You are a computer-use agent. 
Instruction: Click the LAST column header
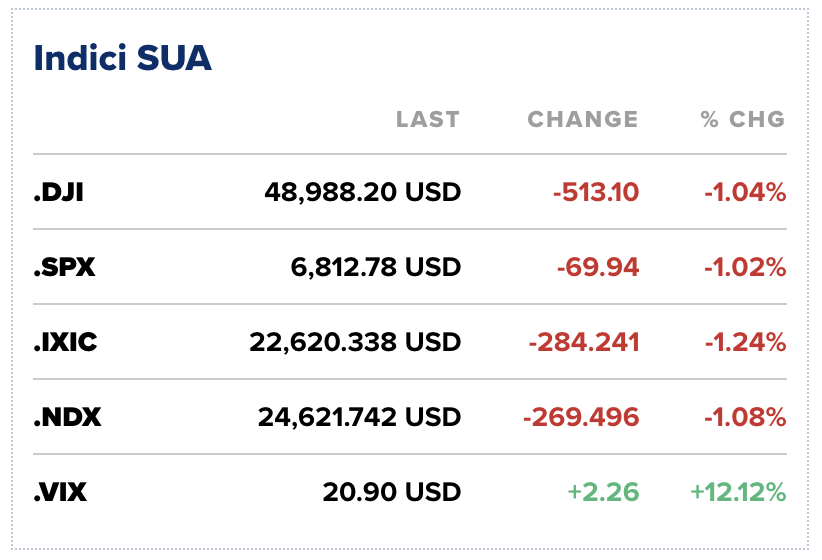pyautogui.click(x=428, y=119)
